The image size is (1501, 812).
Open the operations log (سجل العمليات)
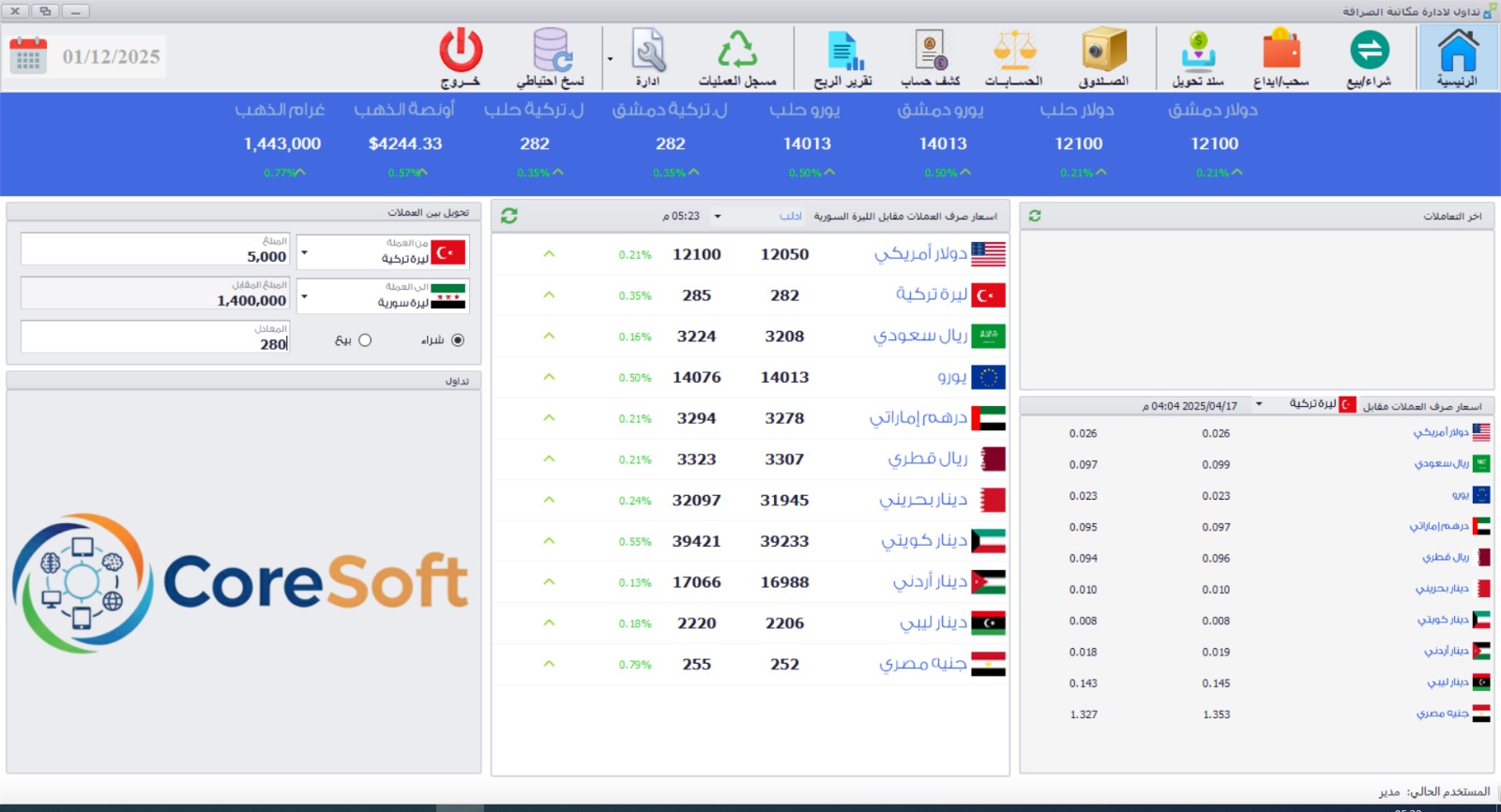[x=737, y=58]
